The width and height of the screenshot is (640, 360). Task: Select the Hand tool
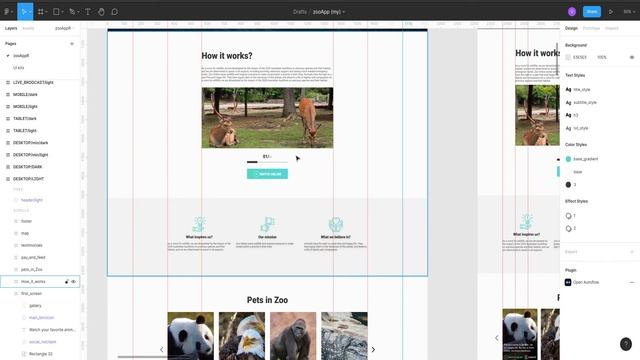pyautogui.click(x=101, y=12)
